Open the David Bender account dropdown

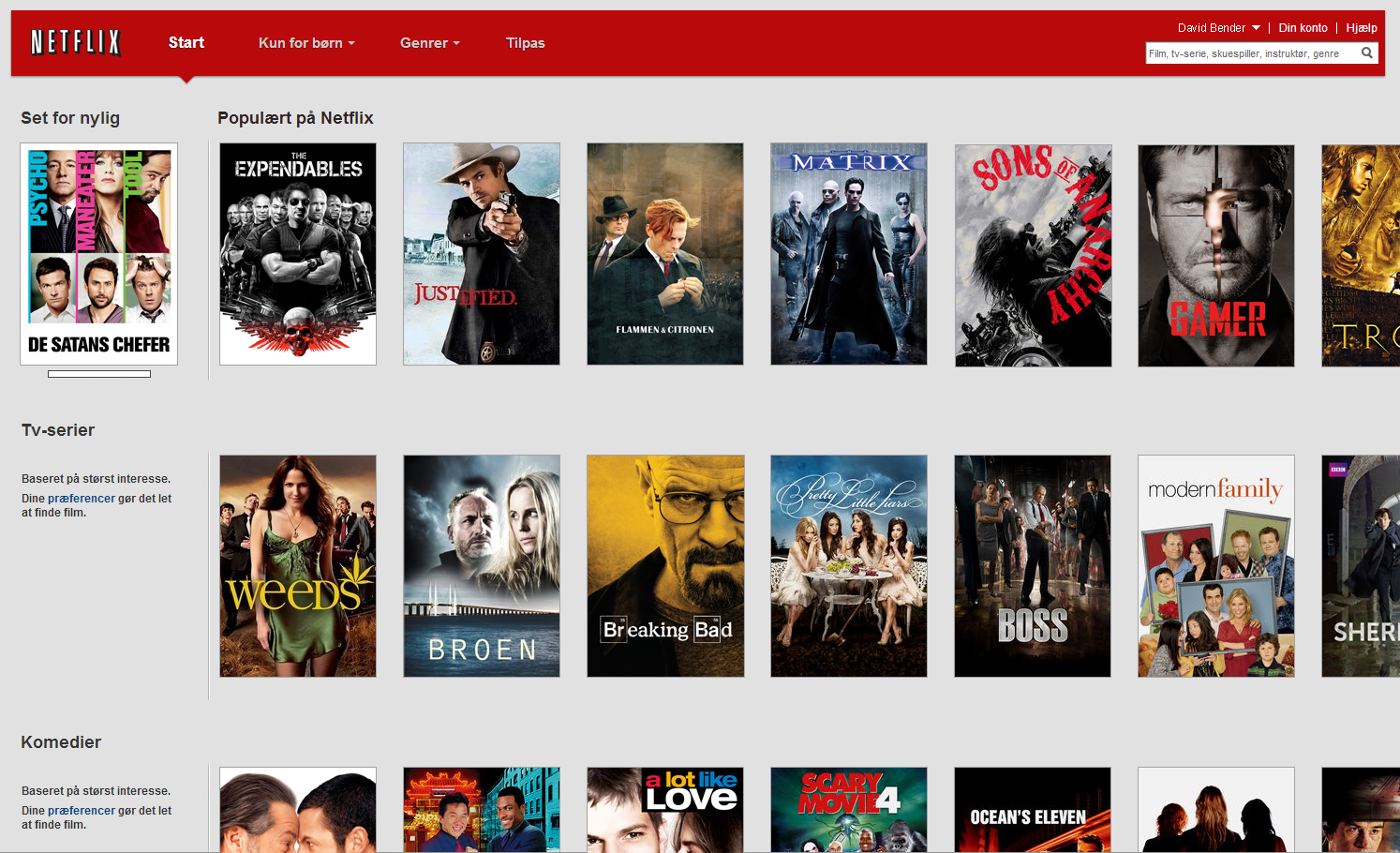(x=1218, y=28)
